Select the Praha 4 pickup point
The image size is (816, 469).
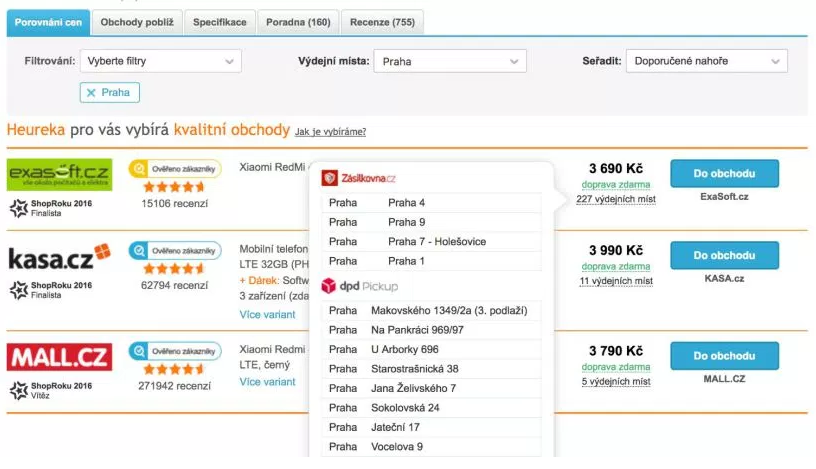(x=431, y=202)
